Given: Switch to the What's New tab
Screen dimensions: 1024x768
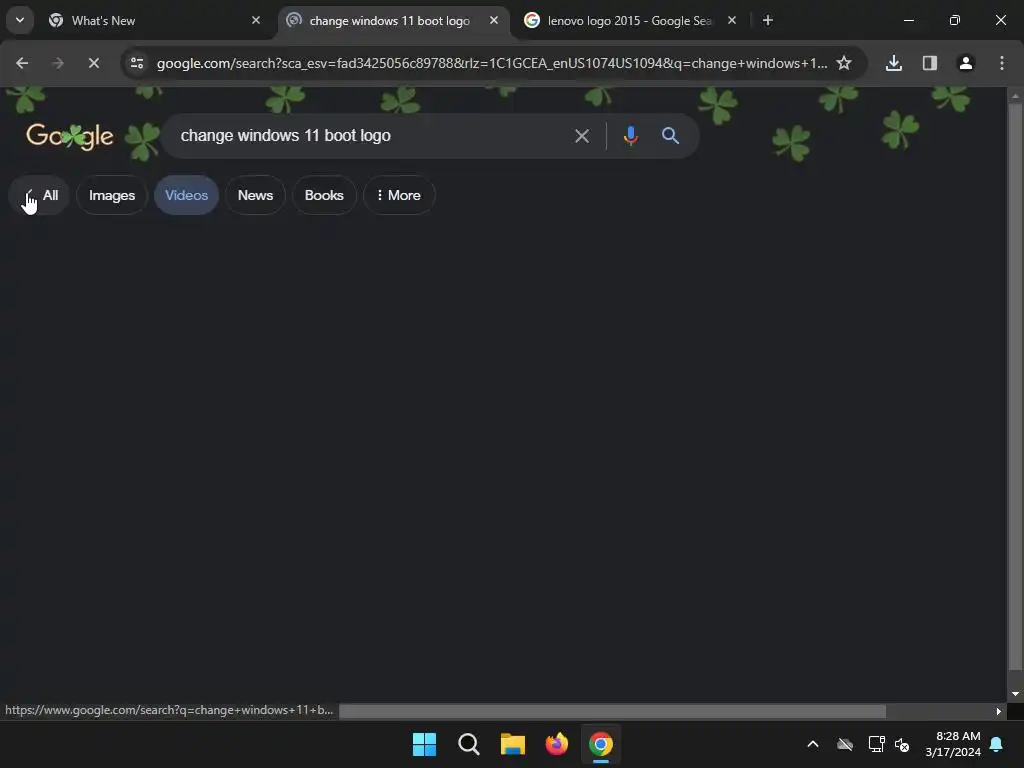Looking at the screenshot, I should (154, 21).
